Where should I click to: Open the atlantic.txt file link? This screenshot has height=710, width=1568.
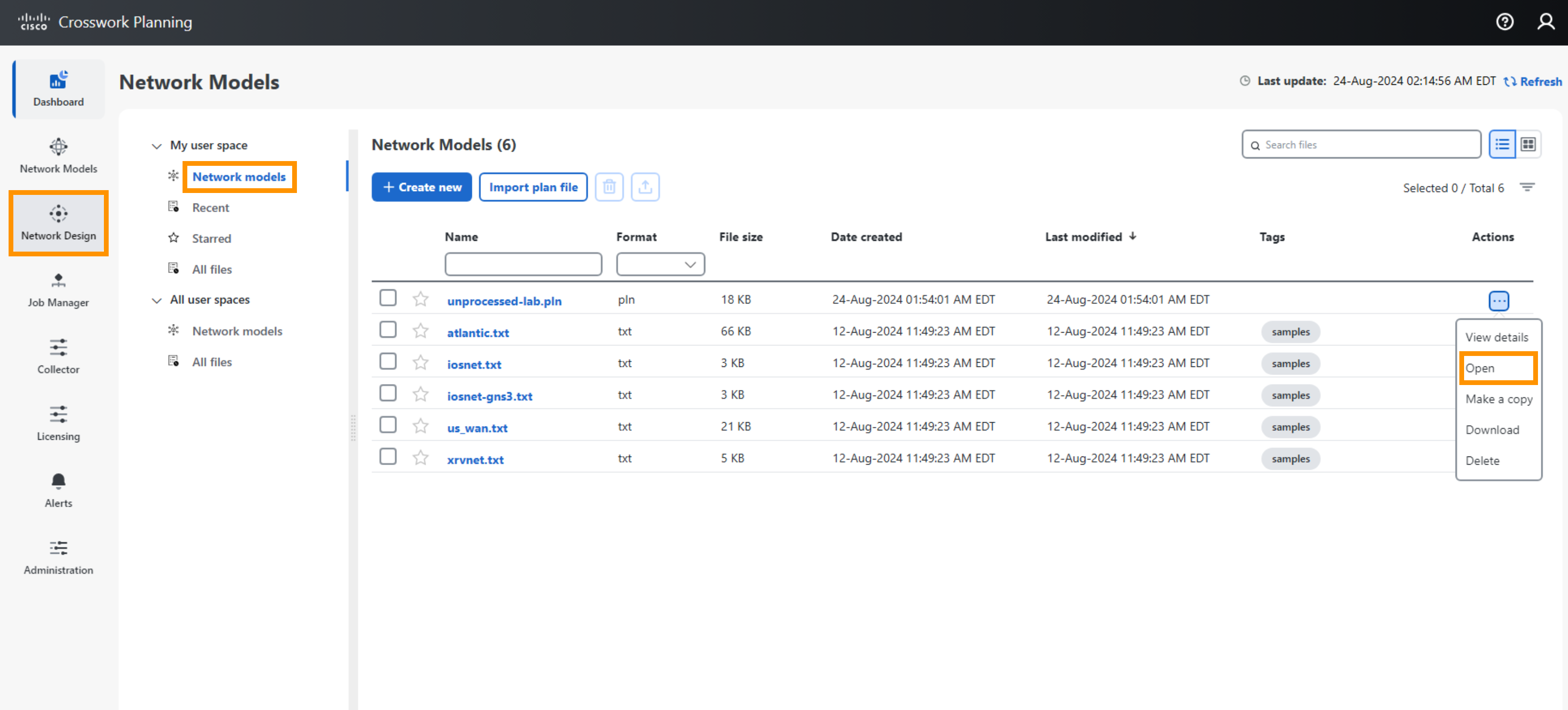[x=478, y=332]
